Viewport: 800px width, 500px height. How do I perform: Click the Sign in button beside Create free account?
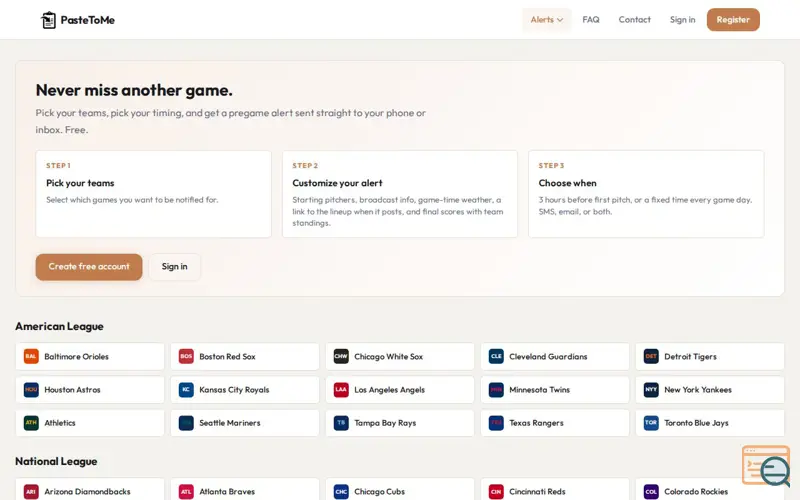(174, 267)
